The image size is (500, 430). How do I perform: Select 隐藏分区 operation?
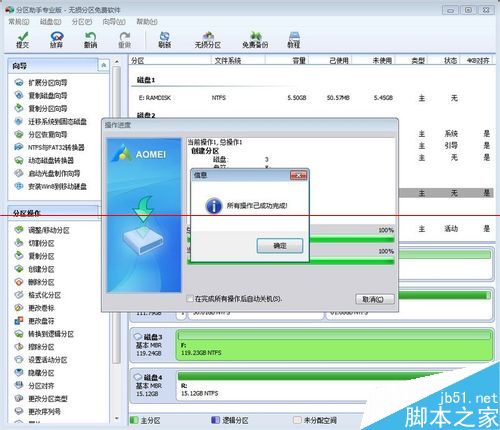35,373
